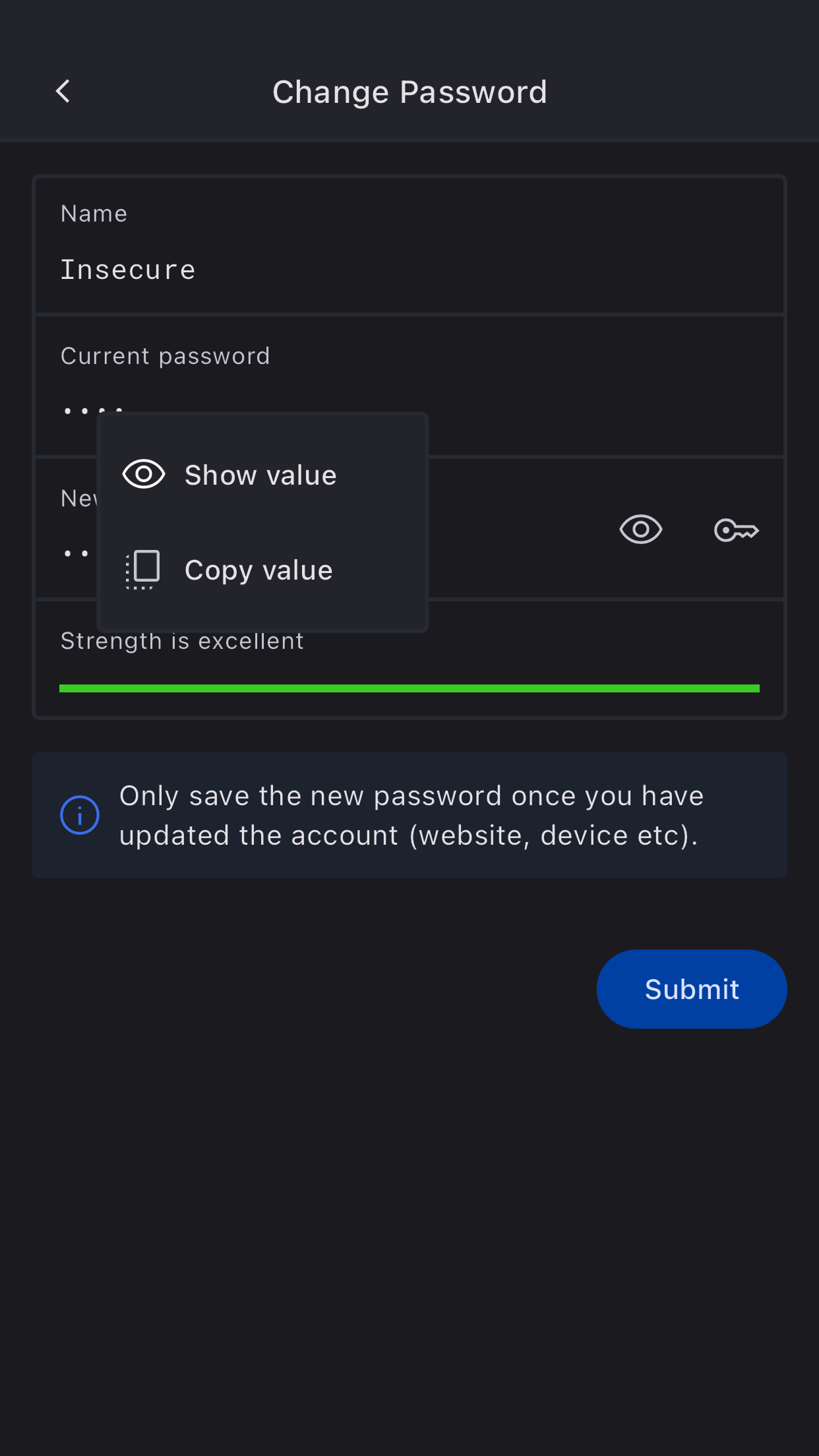Image resolution: width=819 pixels, height=1456 pixels.
Task: Click the Strength is excellent label
Action: [x=182, y=642]
